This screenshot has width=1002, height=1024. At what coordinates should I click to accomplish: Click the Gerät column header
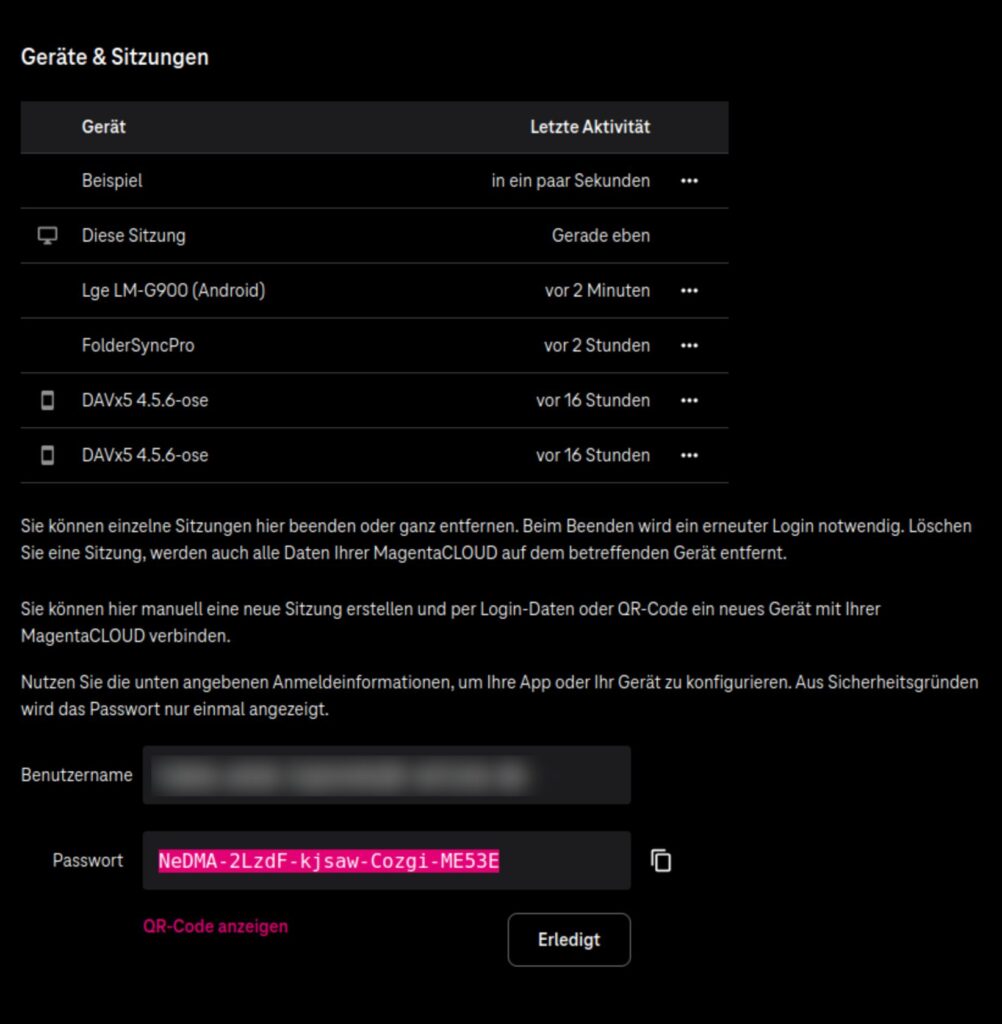(x=104, y=127)
